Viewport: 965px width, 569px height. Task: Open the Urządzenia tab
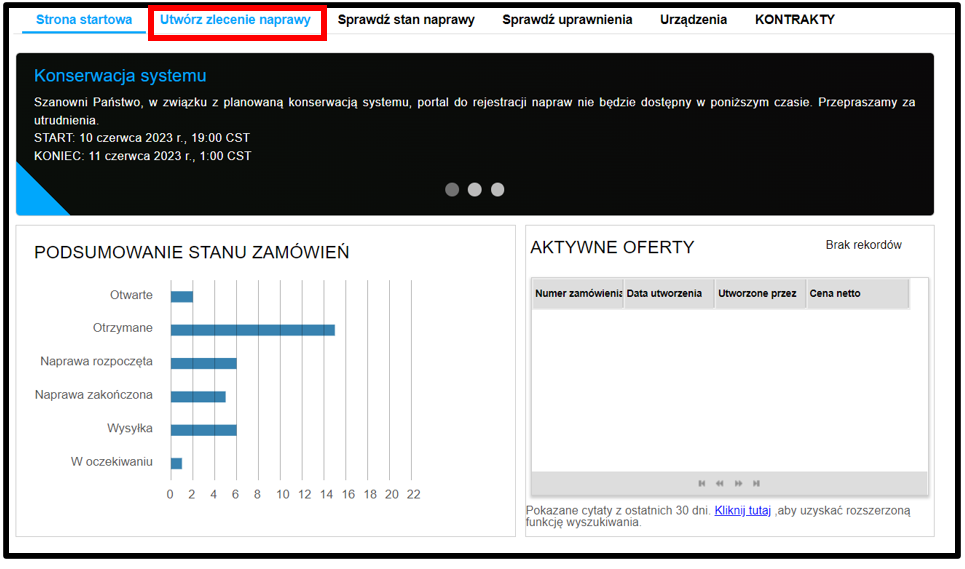[693, 20]
